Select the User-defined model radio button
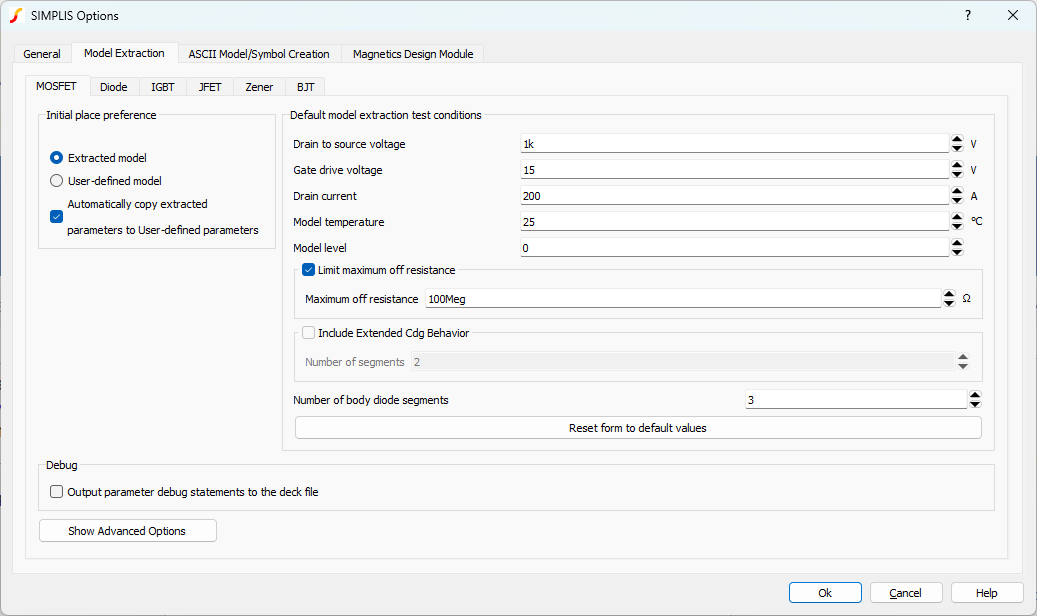This screenshot has height=616, width=1037. pos(57,181)
